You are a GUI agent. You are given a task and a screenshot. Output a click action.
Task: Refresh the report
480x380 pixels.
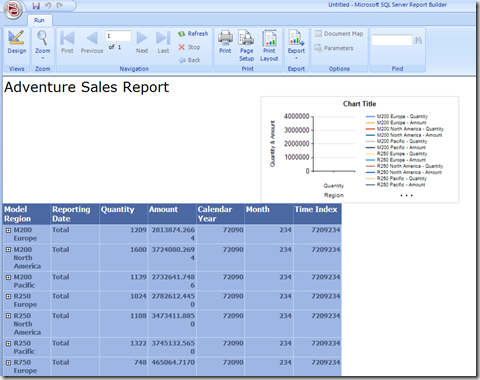(x=193, y=34)
